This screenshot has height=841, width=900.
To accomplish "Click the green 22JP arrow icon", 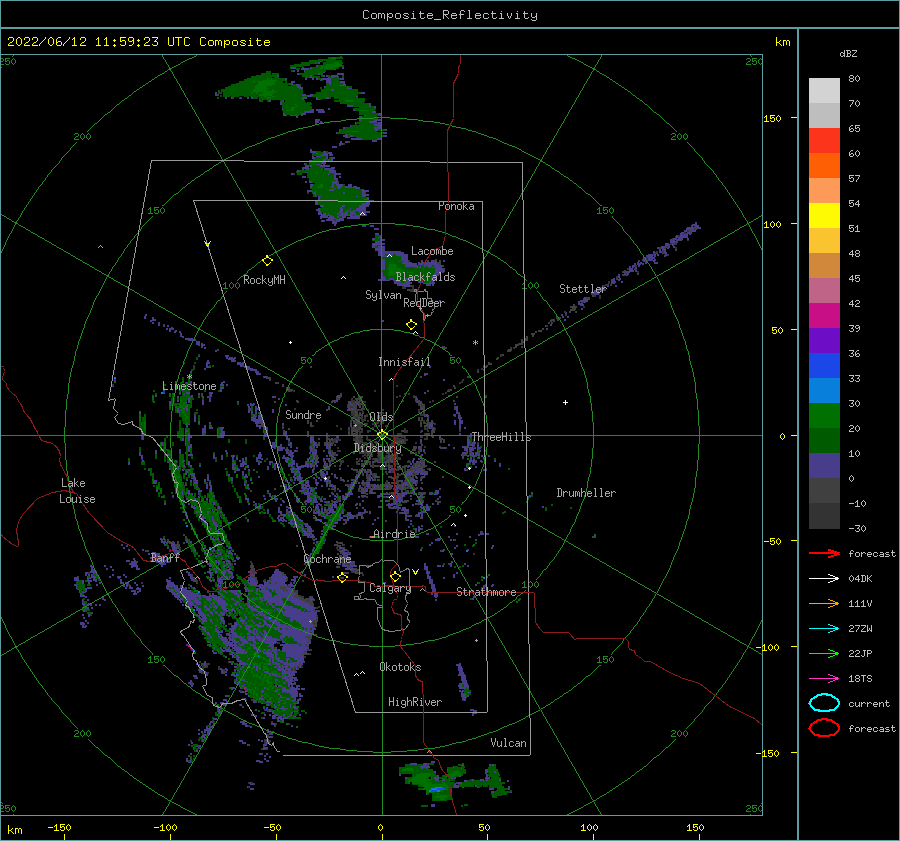I will pyautogui.click(x=824, y=653).
